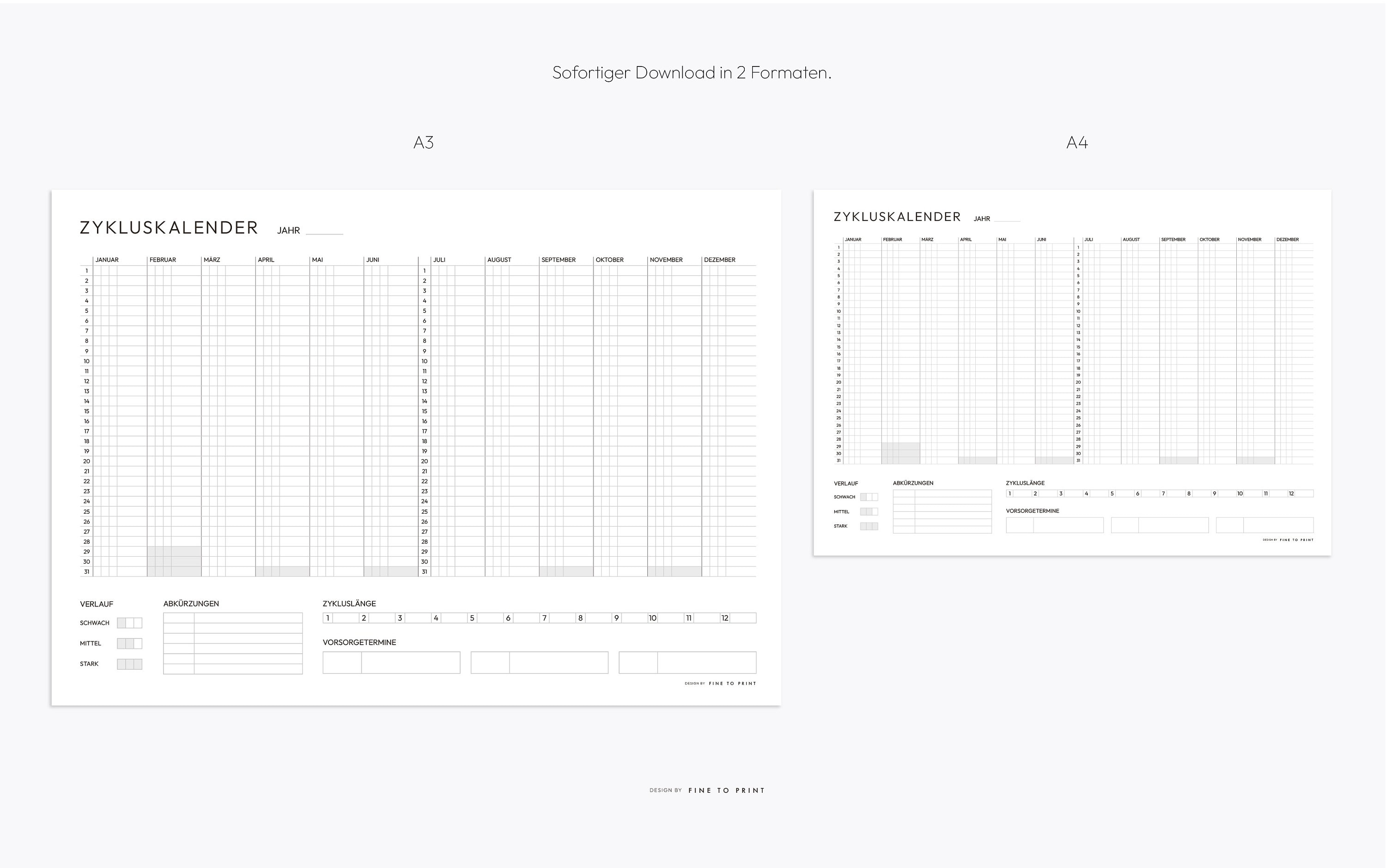This screenshot has height=868, width=1386.
Task: Click the SCHWACH shading boxes on A3 sheet
Action: click(x=129, y=623)
